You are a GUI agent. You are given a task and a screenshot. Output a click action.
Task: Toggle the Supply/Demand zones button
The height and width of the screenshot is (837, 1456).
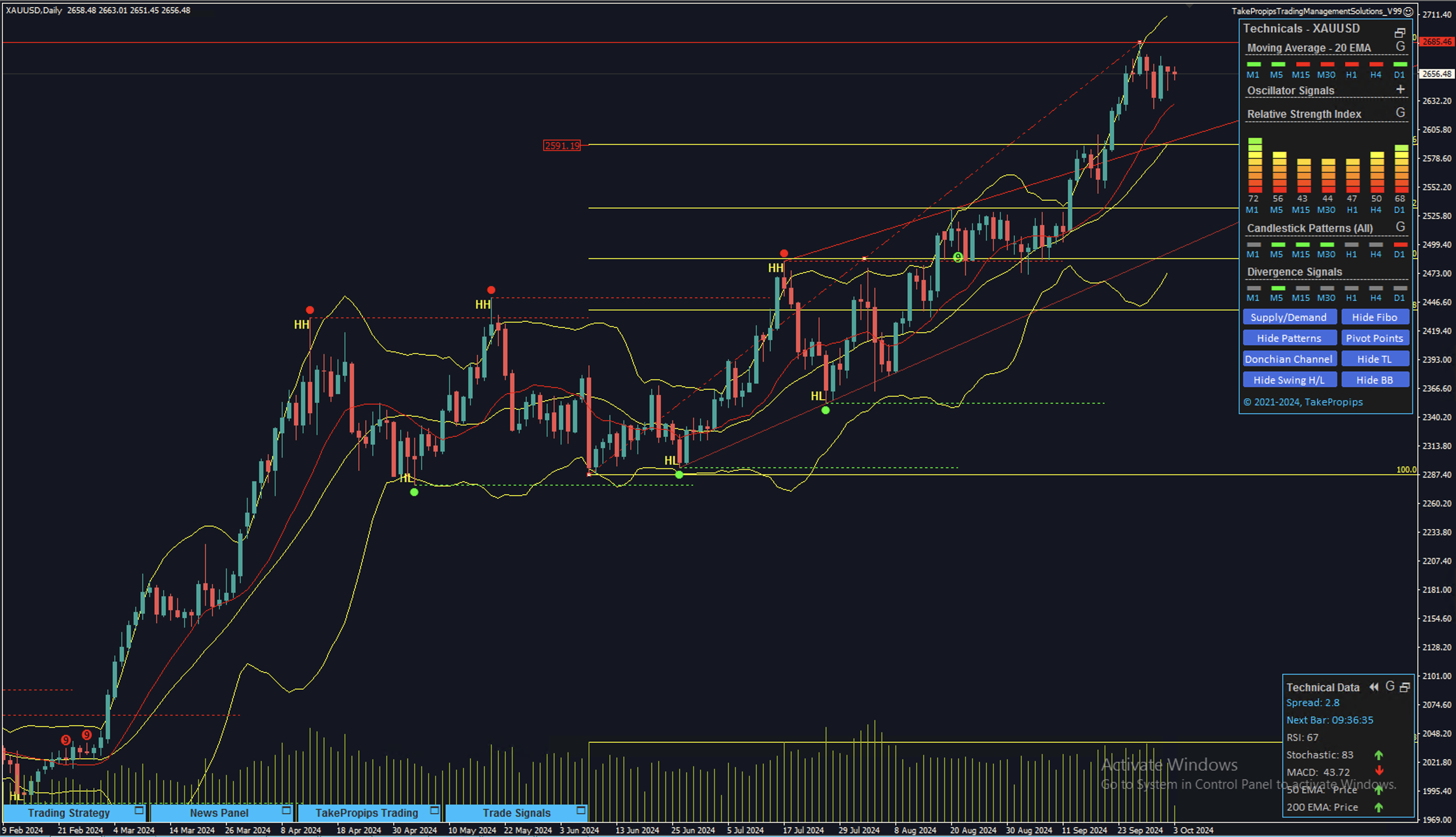[x=1289, y=317]
